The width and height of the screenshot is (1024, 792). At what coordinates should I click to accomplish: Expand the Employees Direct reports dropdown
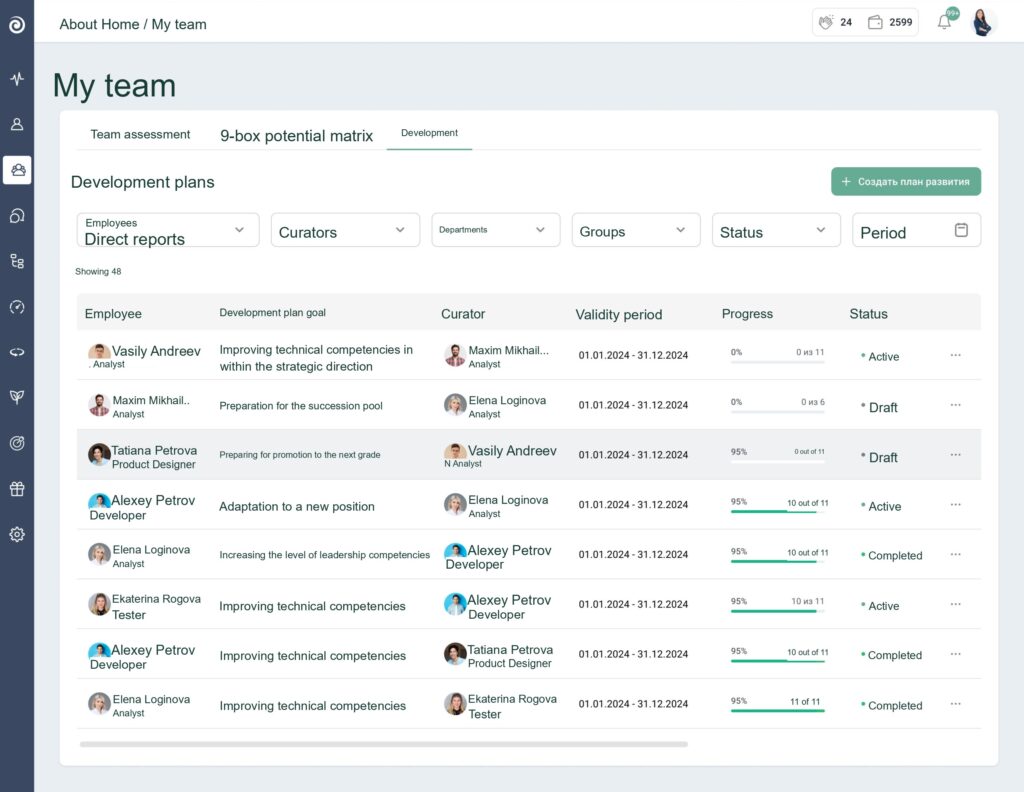coord(168,230)
